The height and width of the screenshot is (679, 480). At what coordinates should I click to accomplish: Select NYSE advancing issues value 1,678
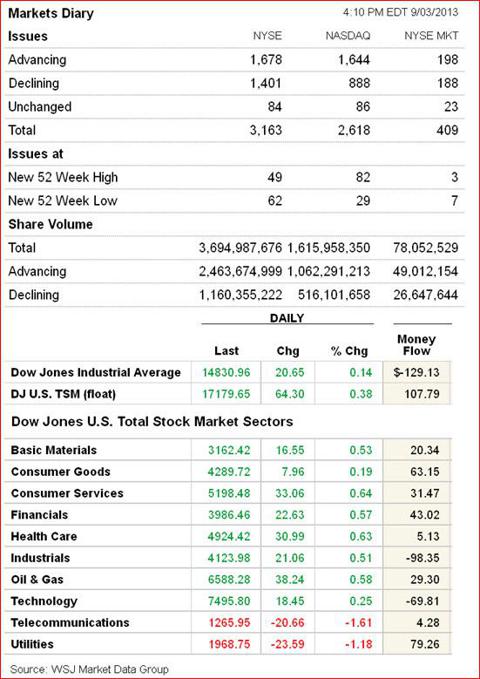coord(266,59)
